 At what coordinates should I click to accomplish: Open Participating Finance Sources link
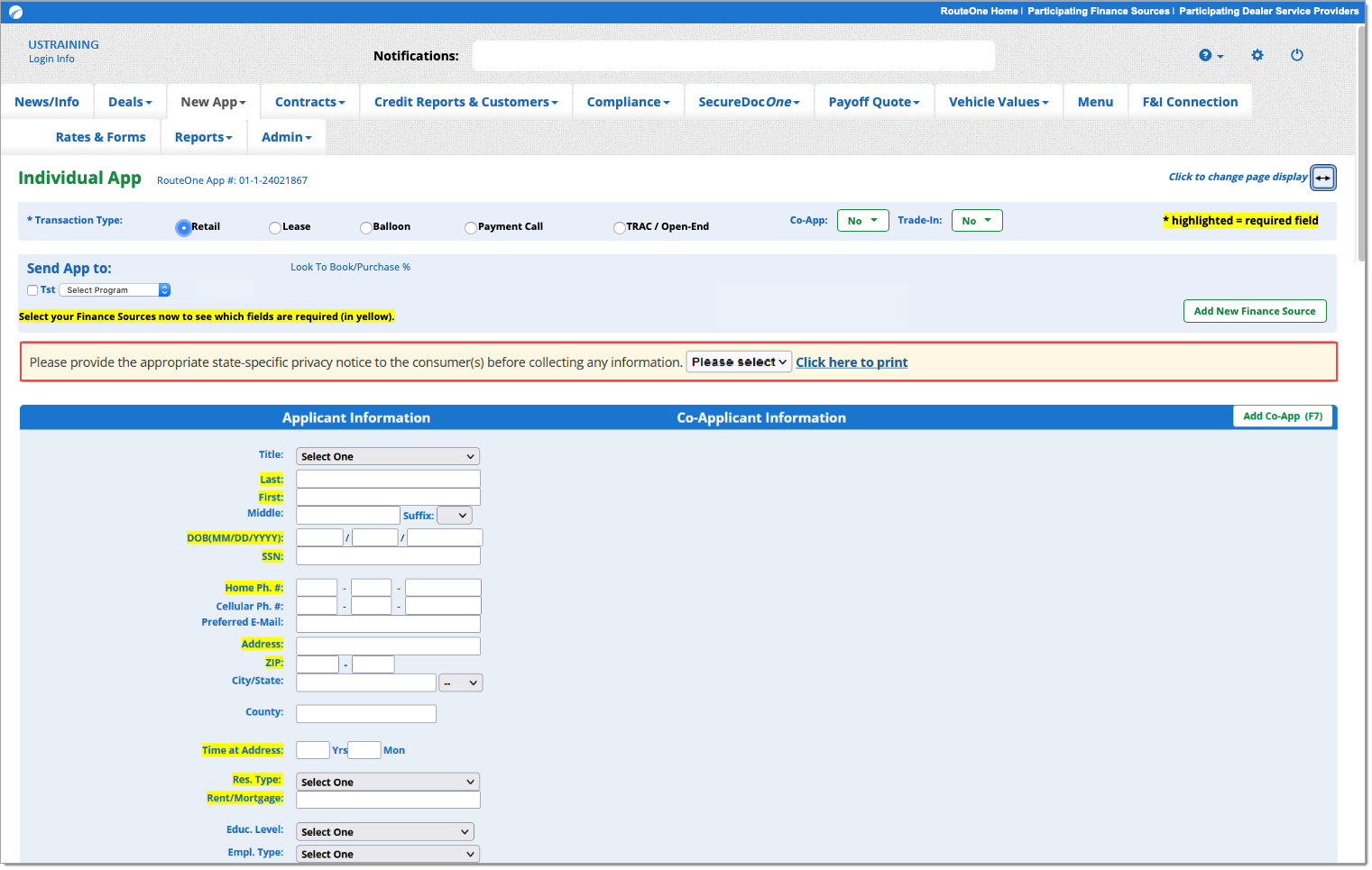click(x=1098, y=12)
